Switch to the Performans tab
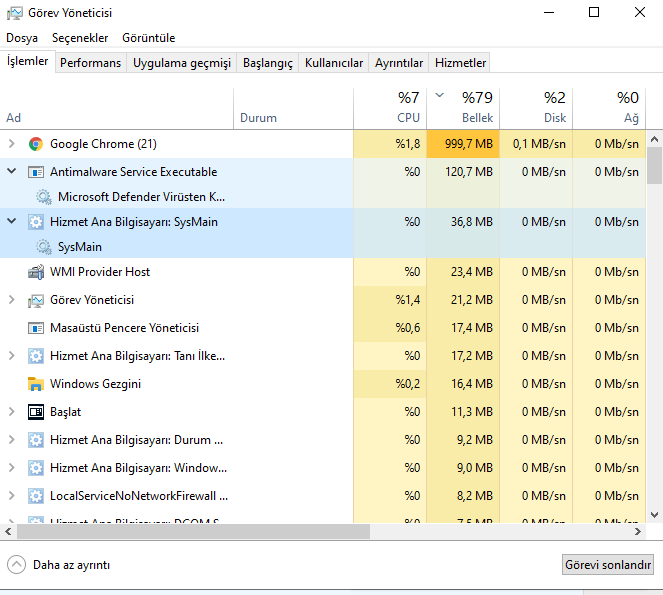This screenshot has height=595, width=663. tap(90, 63)
